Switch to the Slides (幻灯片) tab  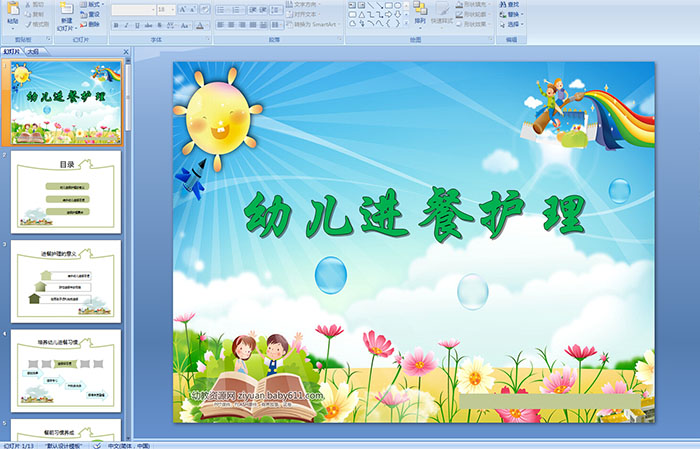pyautogui.click(x=12, y=52)
